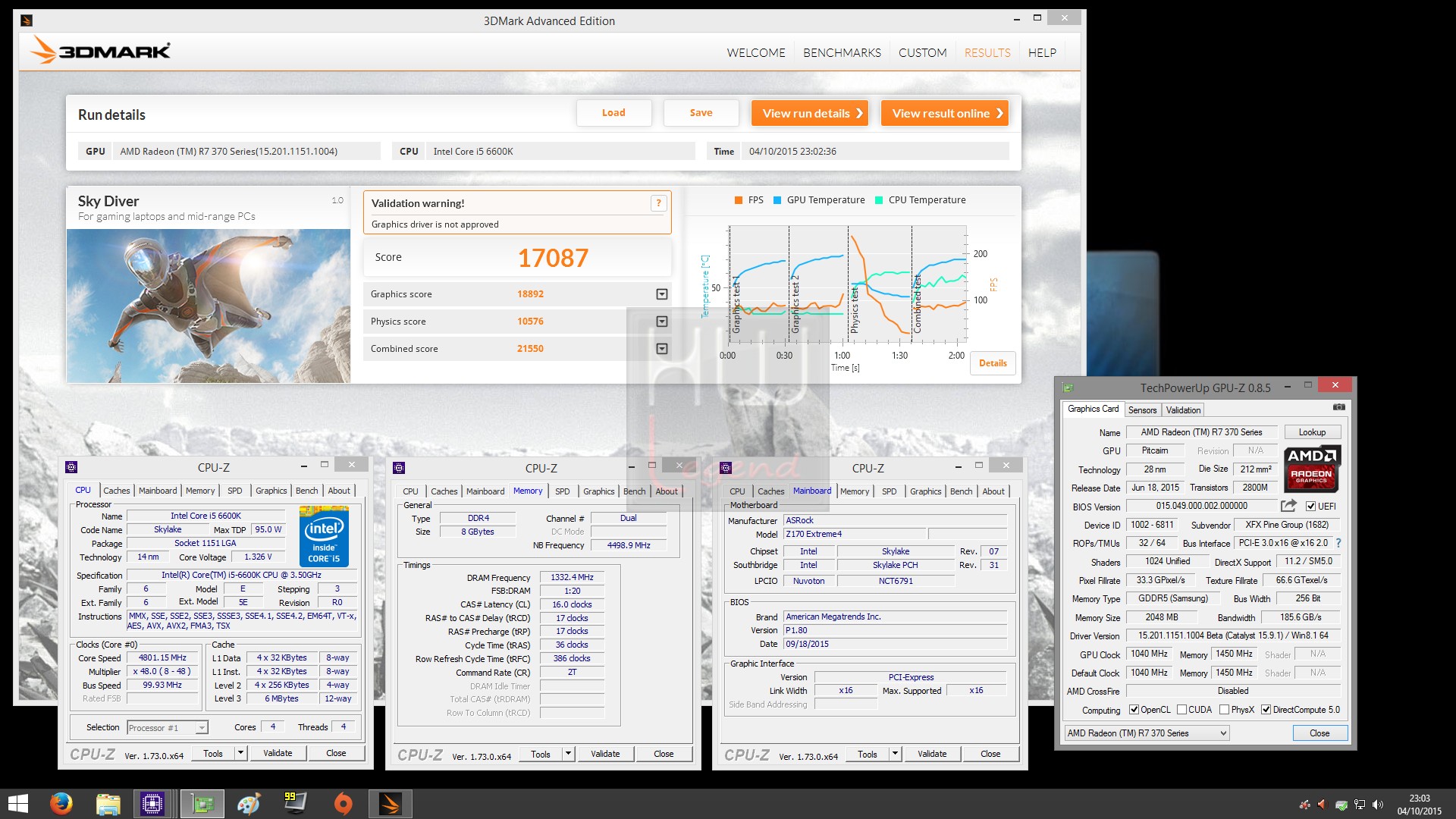Viewport: 1456px width, 819px height.
Task: Click the 3DMark logo
Action: pos(101,51)
